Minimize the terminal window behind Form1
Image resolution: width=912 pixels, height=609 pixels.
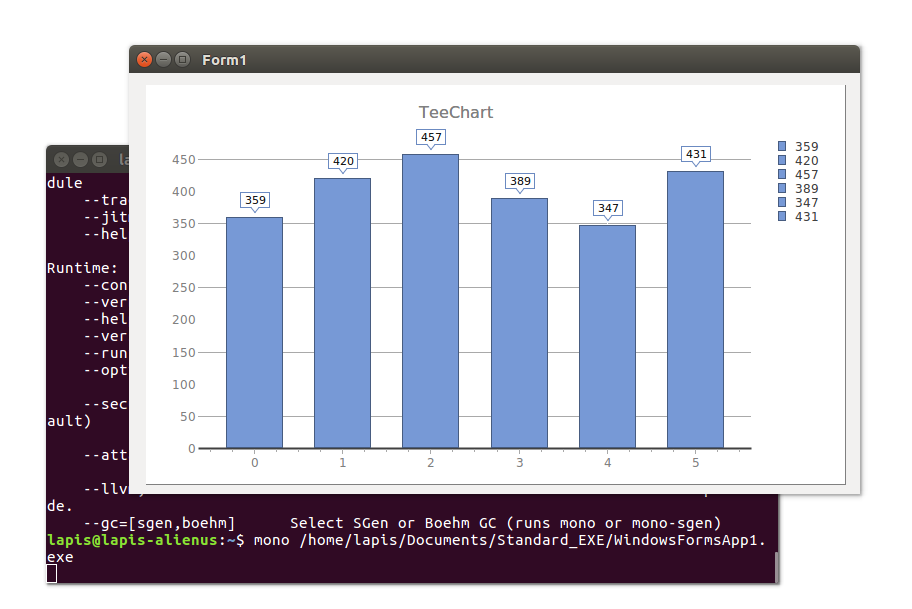[81, 159]
